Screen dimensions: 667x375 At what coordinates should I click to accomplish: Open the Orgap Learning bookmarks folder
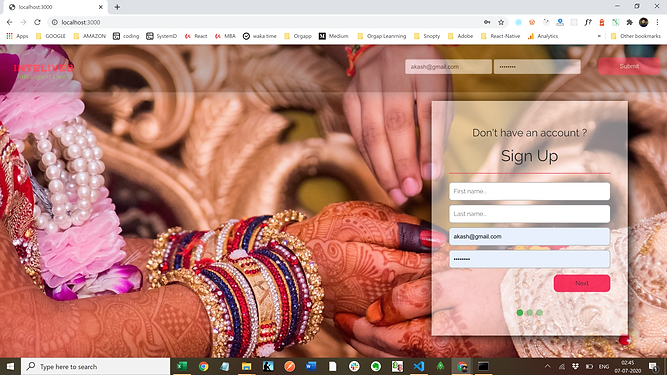[382, 36]
